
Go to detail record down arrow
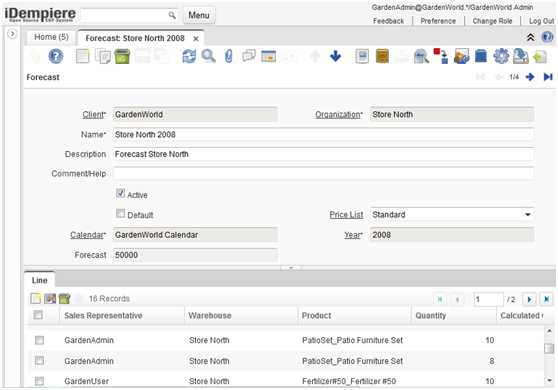tap(335, 56)
